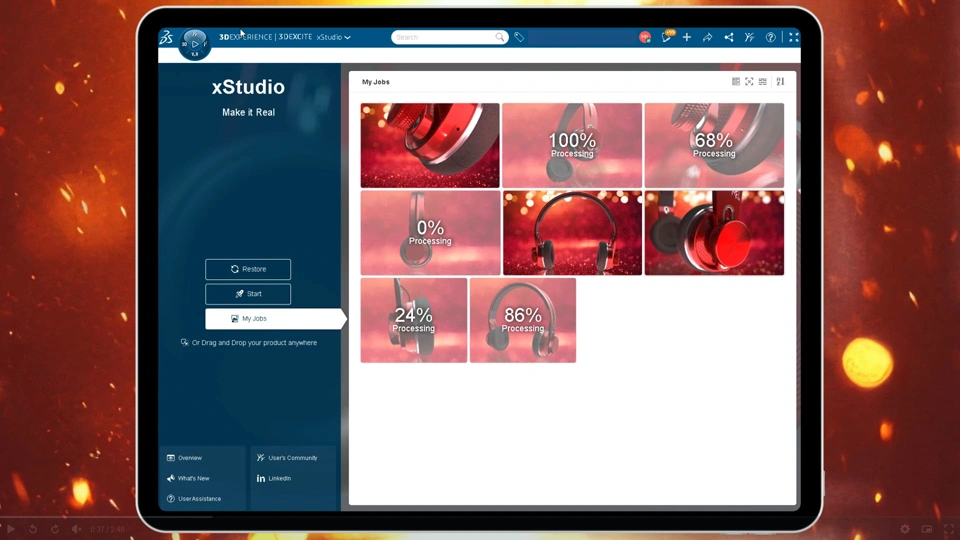Select the 68% Processing job
Image resolution: width=960 pixels, height=540 pixels.
[x=714, y=145]
